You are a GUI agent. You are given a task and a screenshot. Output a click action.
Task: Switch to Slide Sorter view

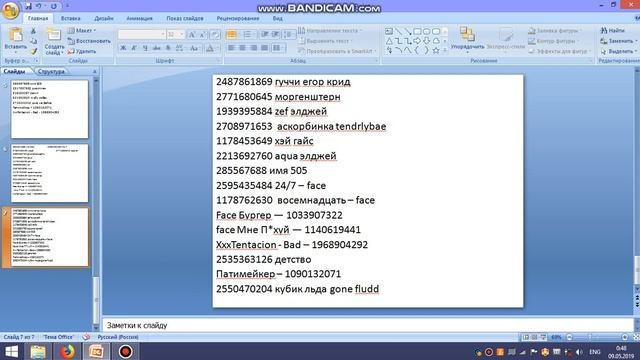tap(534, 337)
